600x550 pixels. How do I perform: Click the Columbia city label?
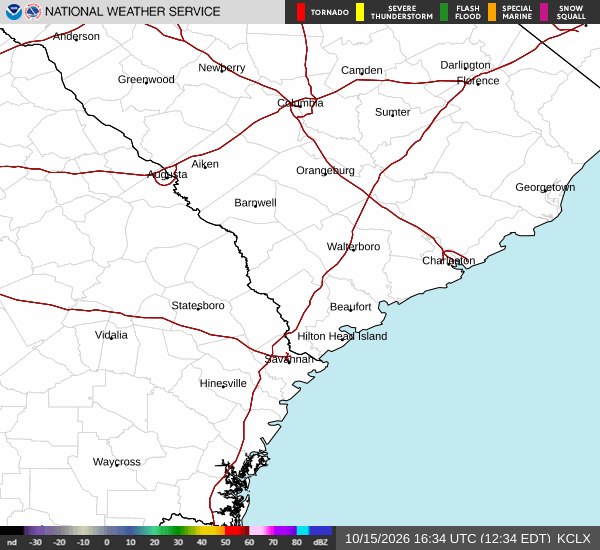tap(300, 103)
